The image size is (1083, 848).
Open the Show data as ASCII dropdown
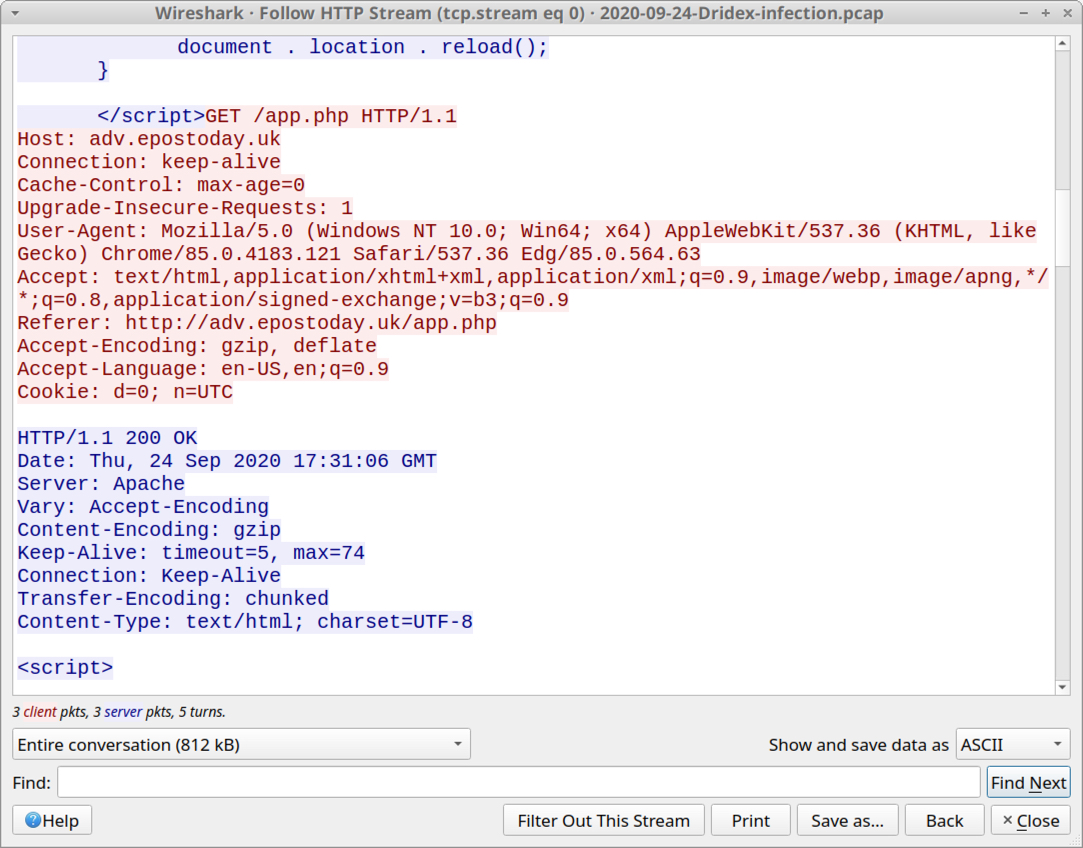tap(1013, 744)
